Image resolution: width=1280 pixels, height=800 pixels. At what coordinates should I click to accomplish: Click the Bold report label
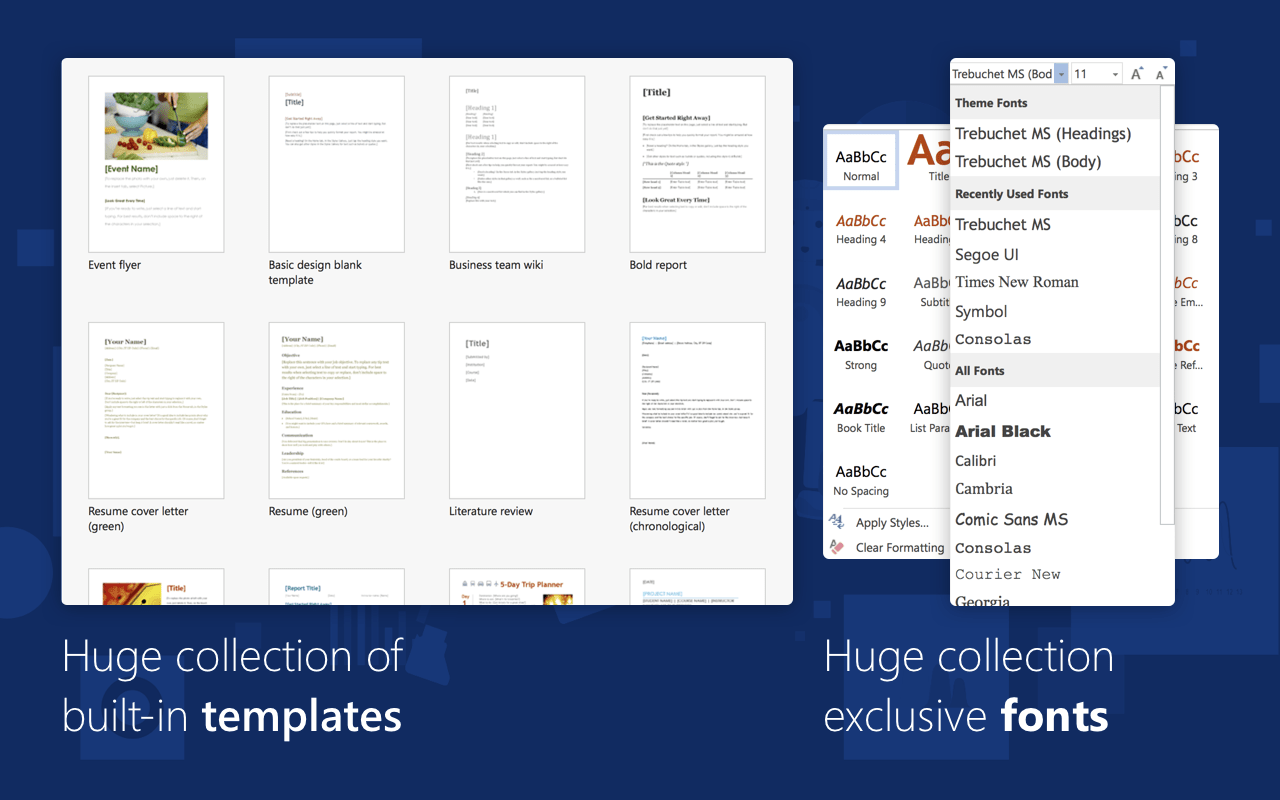pyautogui.click(x=659, y=265)
